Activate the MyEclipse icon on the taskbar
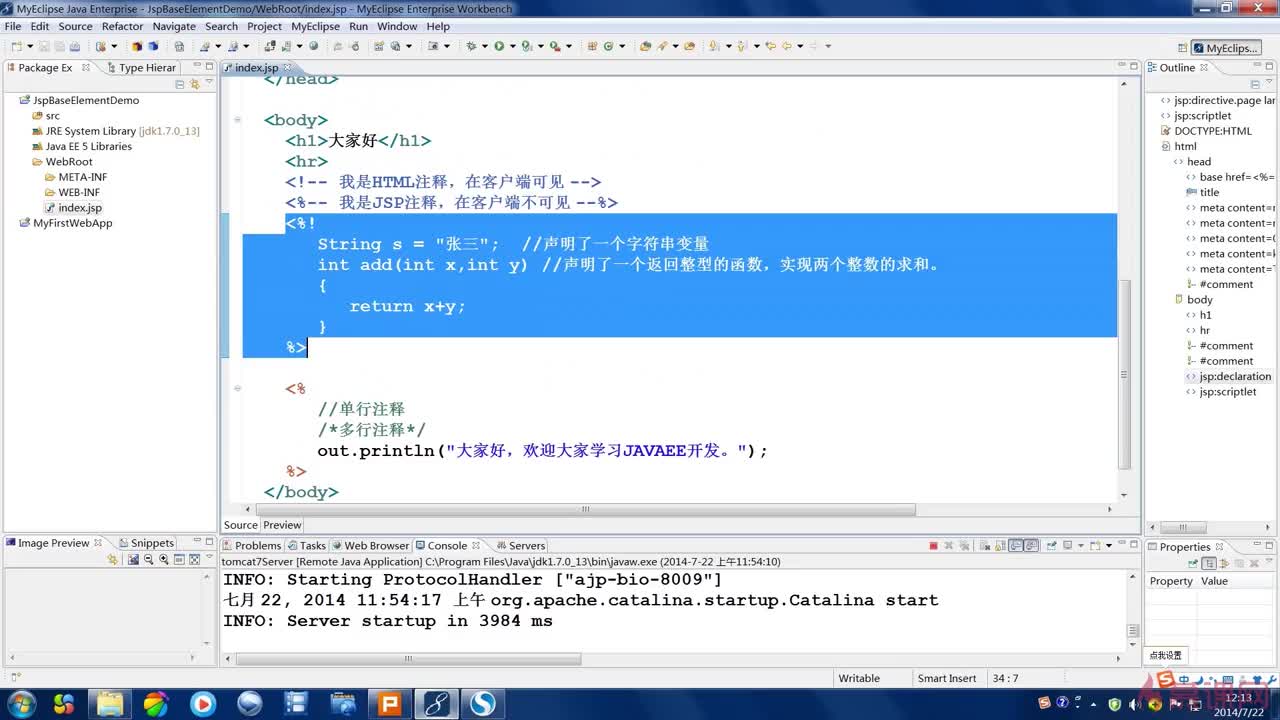This screenshot has height=720, width=1280. (x=436, y=704)
